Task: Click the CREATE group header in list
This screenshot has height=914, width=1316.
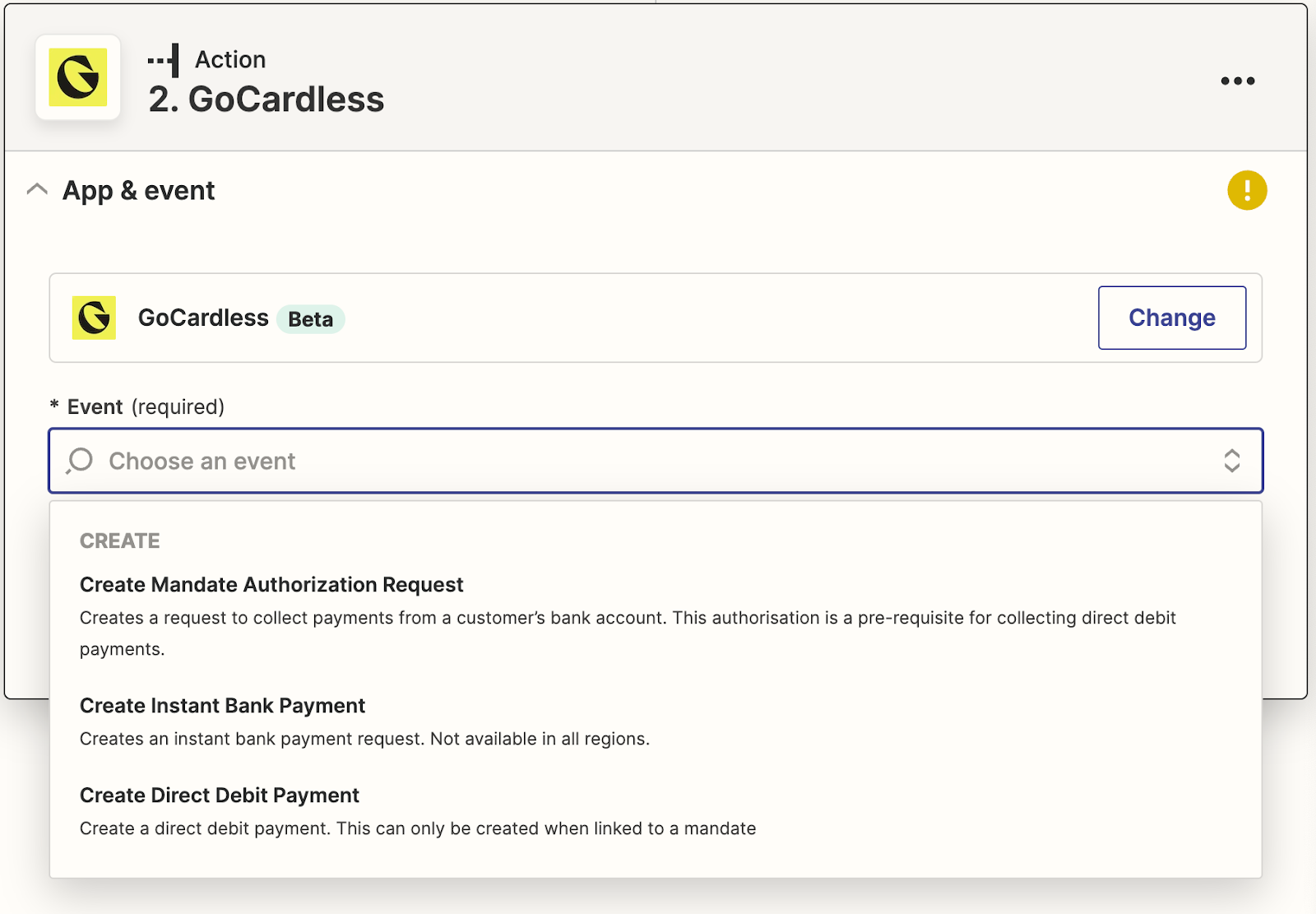Action: (120, 541)
